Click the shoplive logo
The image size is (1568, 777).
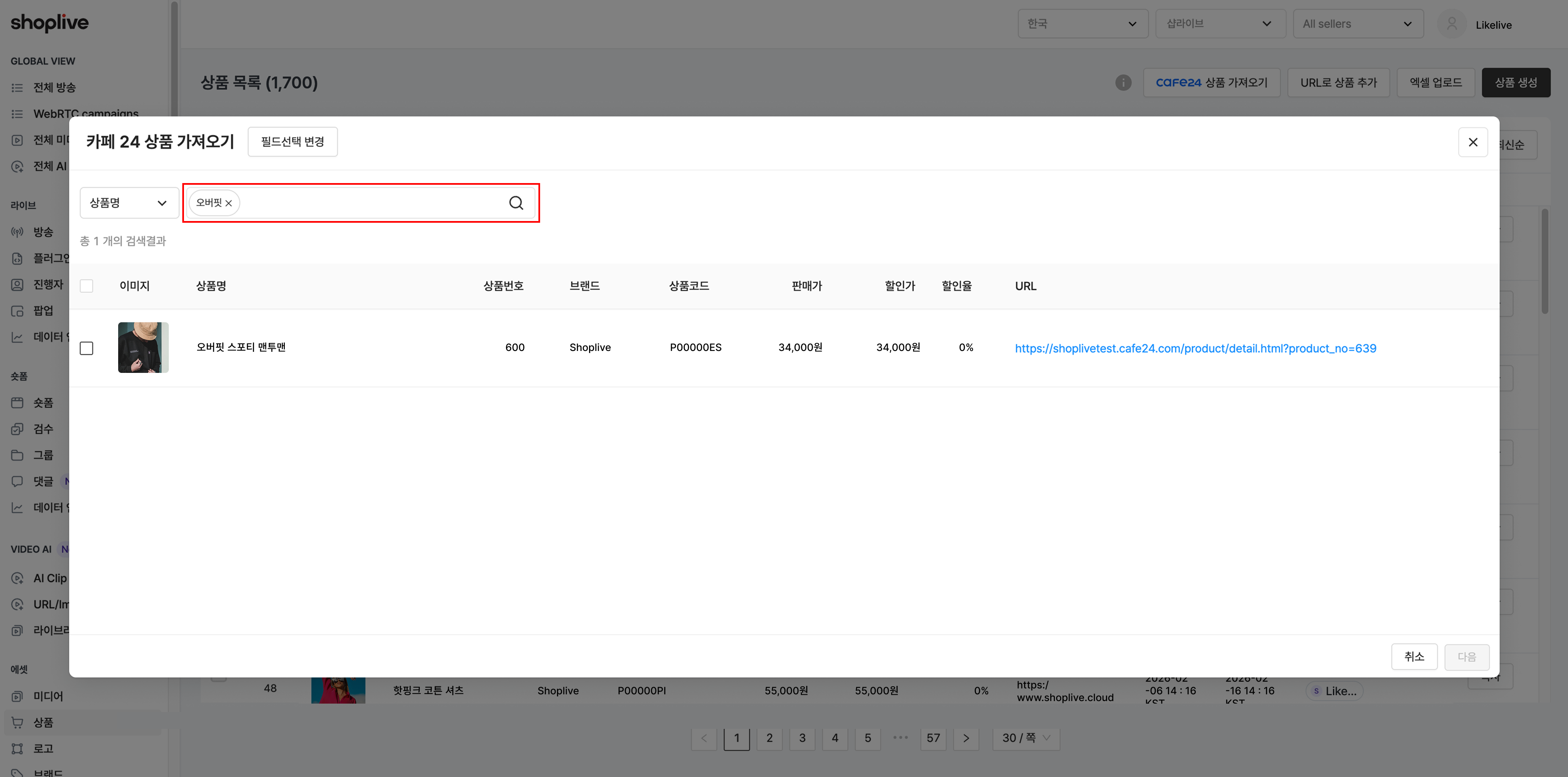pyautogui.click(x=49, y=23)
